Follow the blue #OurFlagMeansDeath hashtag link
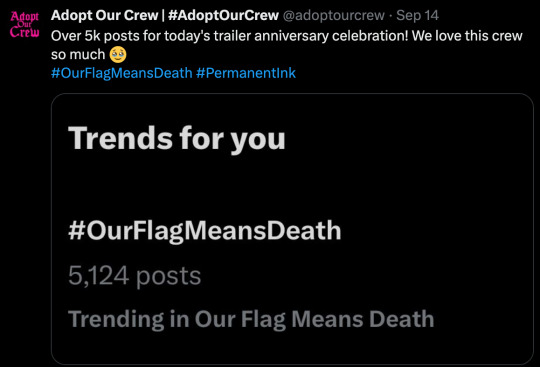This screenshot has height=367, width=540. pos(122,73)
